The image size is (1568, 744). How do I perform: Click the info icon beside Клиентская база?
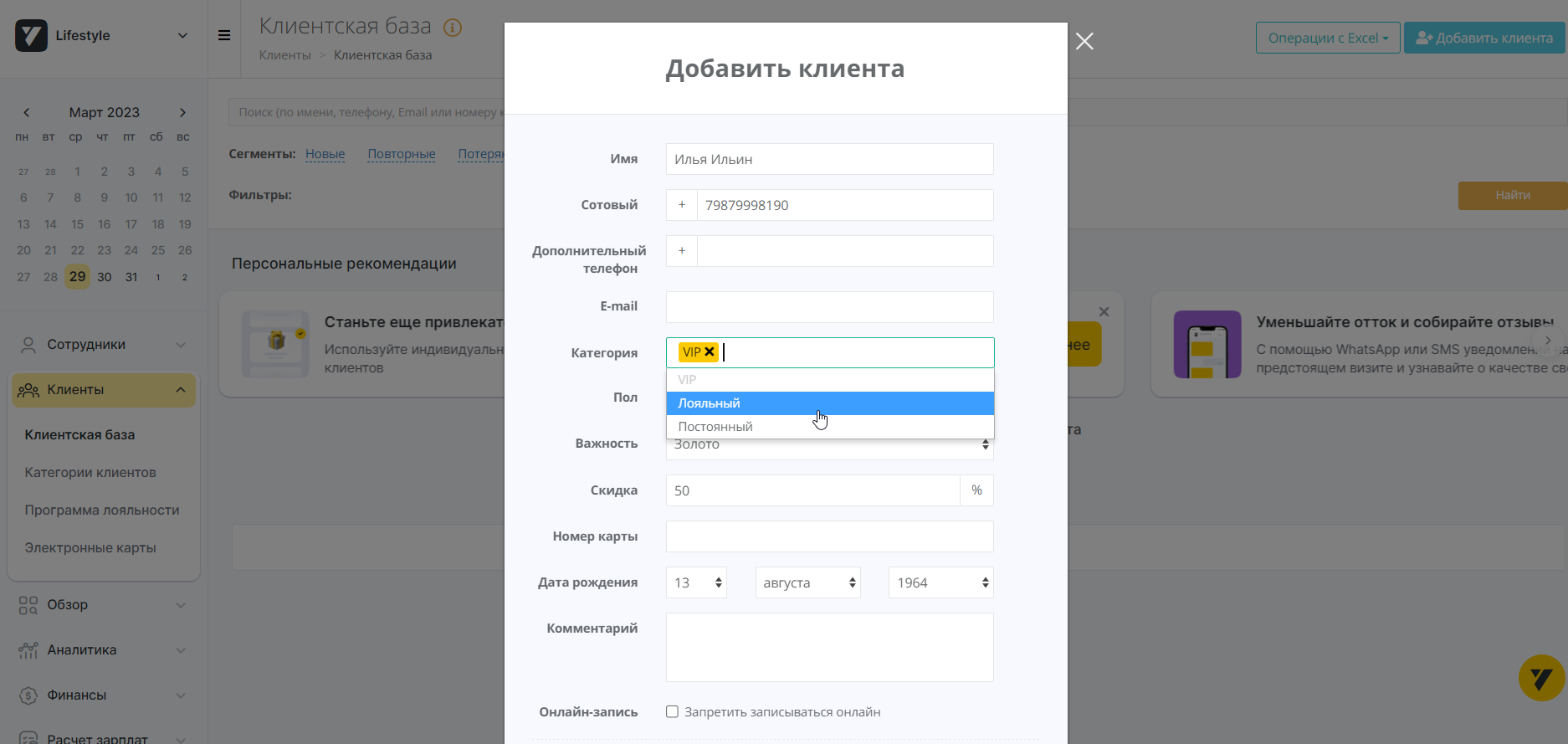click(453, 28)
